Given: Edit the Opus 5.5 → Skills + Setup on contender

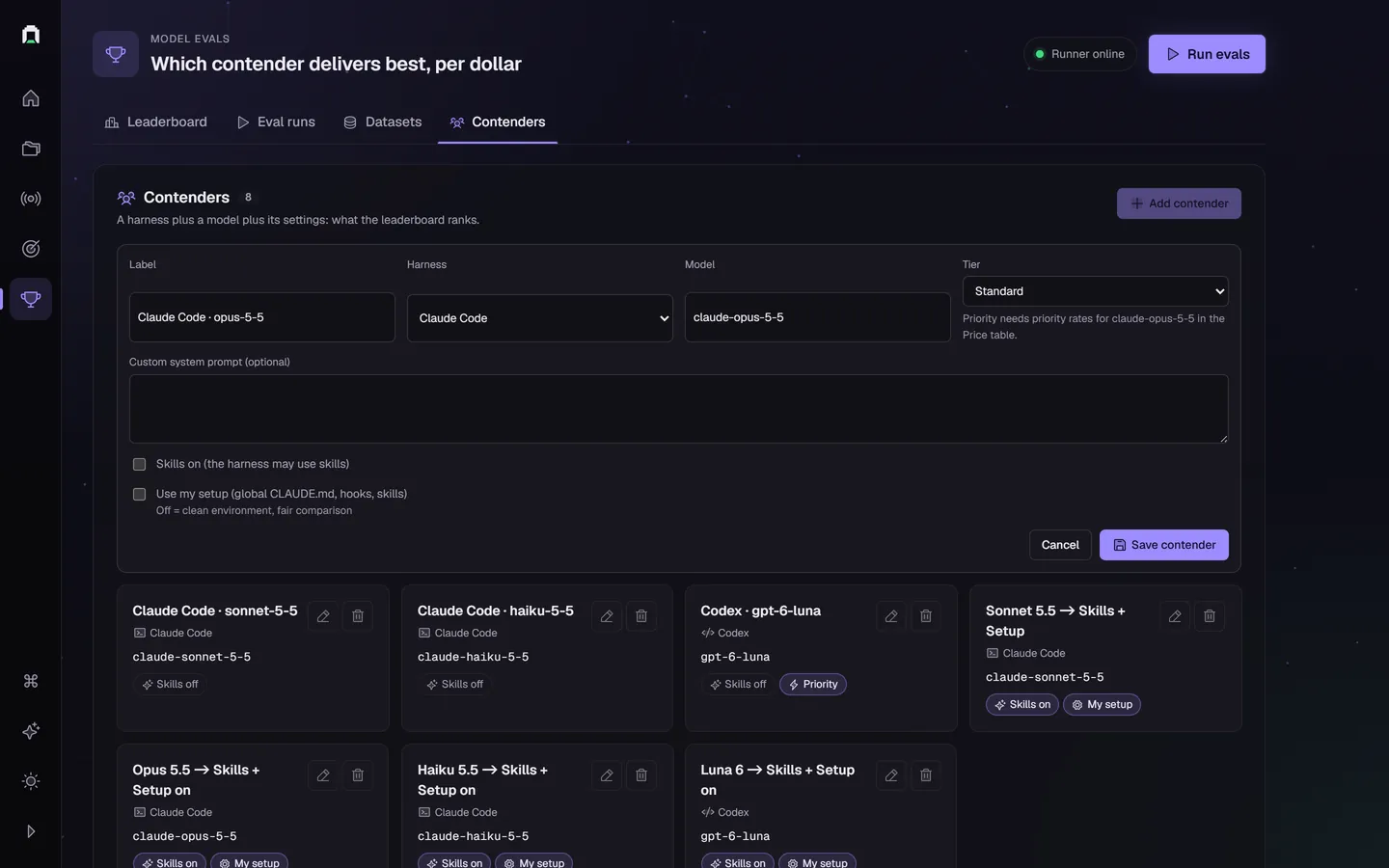Looking at the screenshot, I should (323, 775).
